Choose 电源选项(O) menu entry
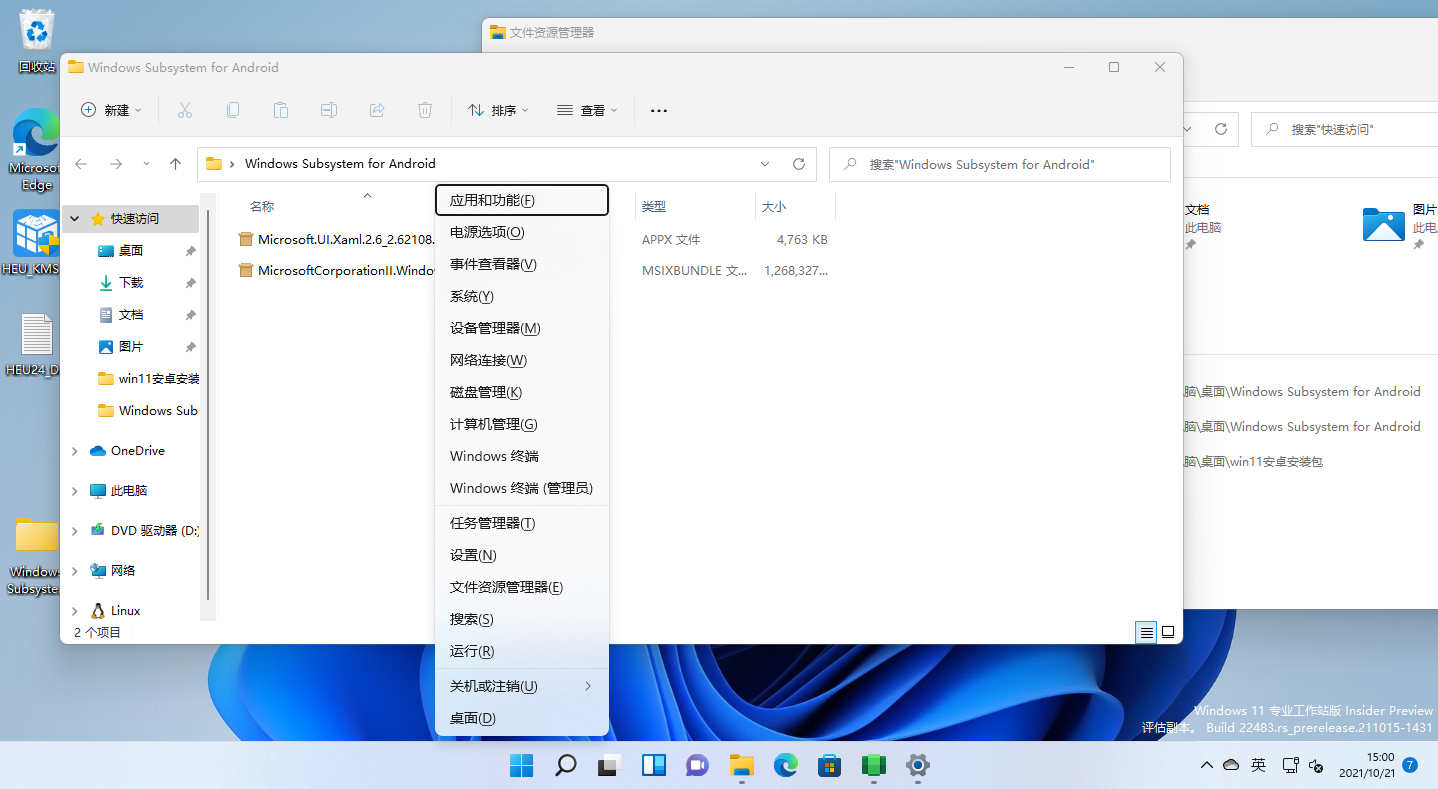The width and height of the screenshot is (1438, 789). tap(522, 232)
